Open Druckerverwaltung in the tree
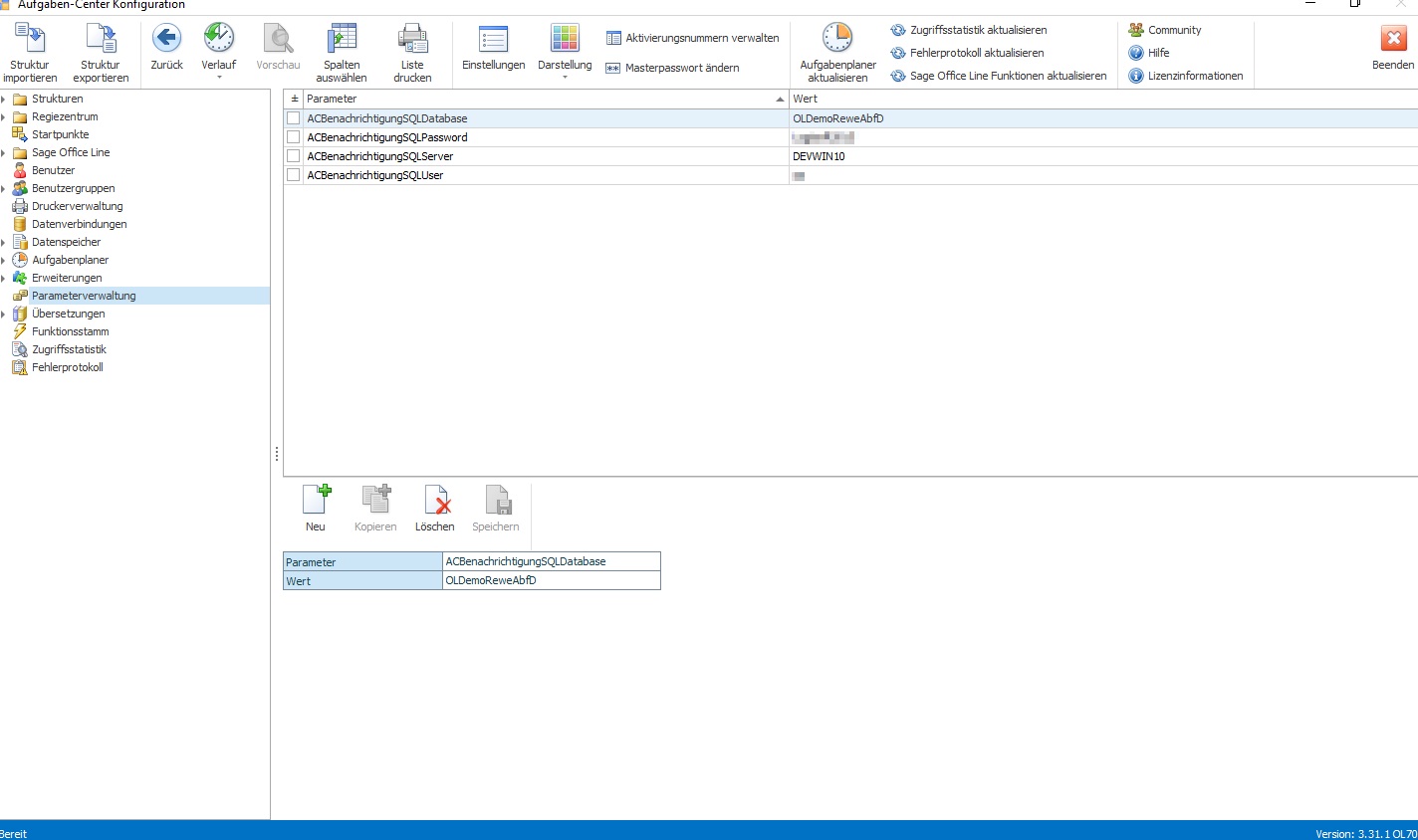 [x=77, y=206]
